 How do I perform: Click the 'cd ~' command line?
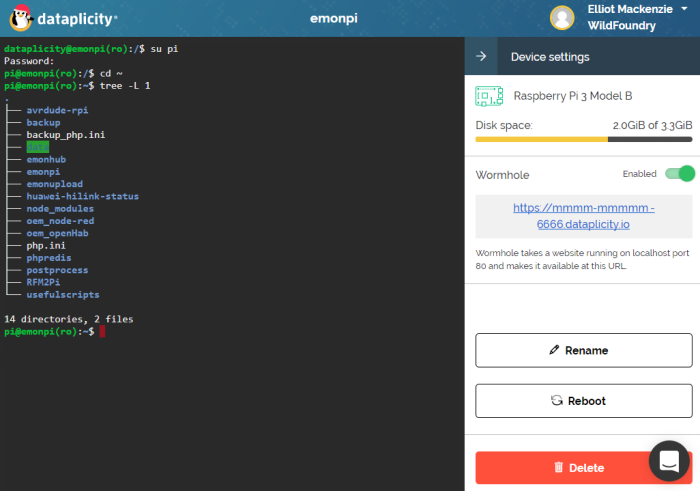pyautogui.click(x=111, y=73)
